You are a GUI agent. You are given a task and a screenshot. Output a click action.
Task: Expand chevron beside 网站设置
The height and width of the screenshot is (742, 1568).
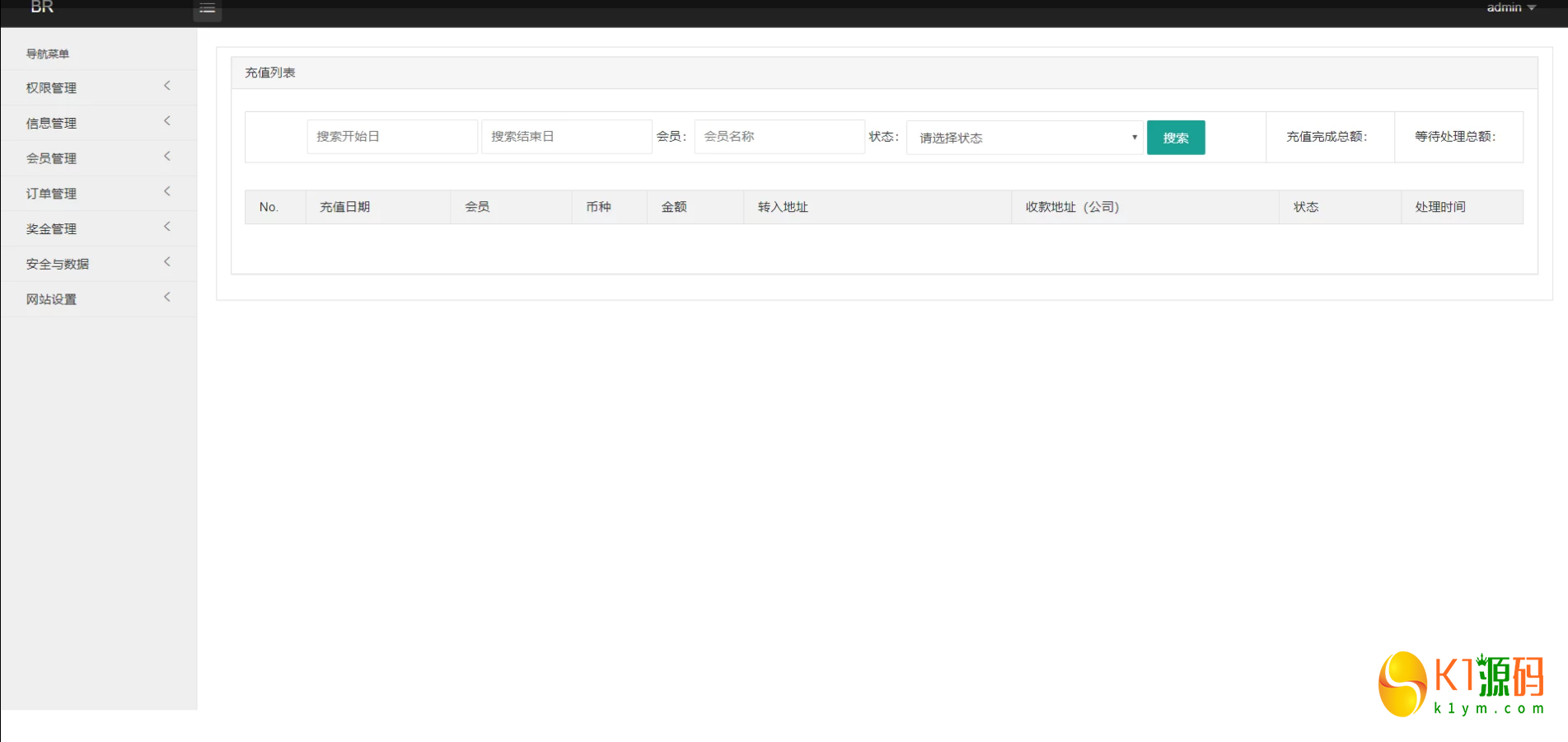click(x=167, y=297)
